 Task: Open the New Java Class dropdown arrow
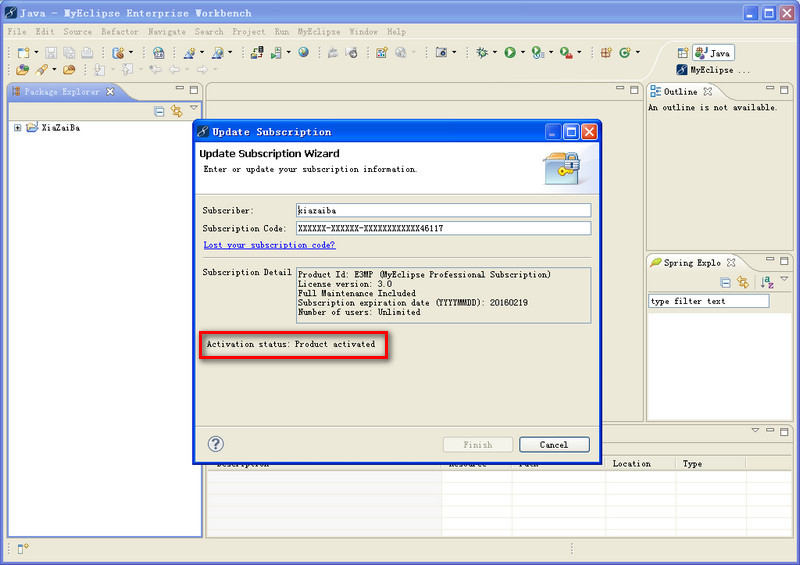point(638,52)
